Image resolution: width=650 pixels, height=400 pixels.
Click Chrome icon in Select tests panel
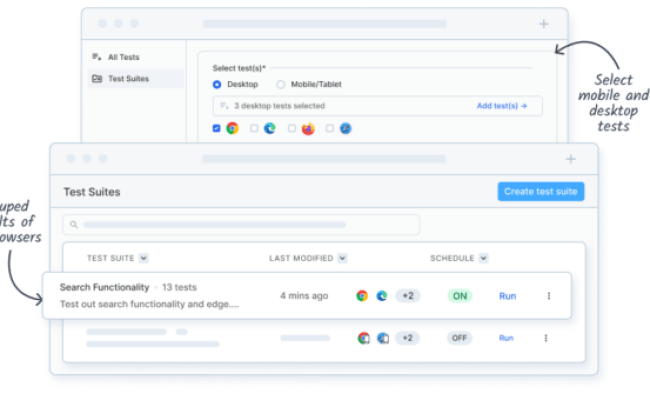coord(233,128)
